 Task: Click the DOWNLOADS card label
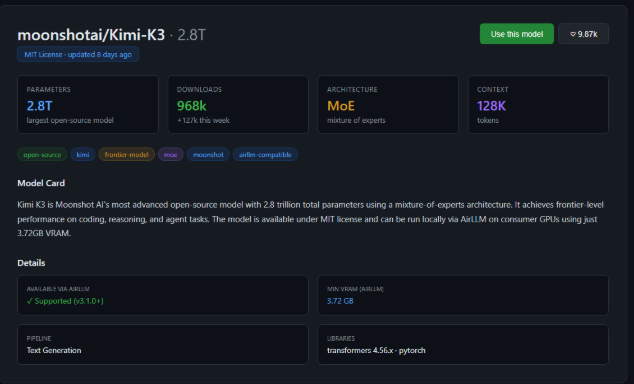tap(199, 90)
